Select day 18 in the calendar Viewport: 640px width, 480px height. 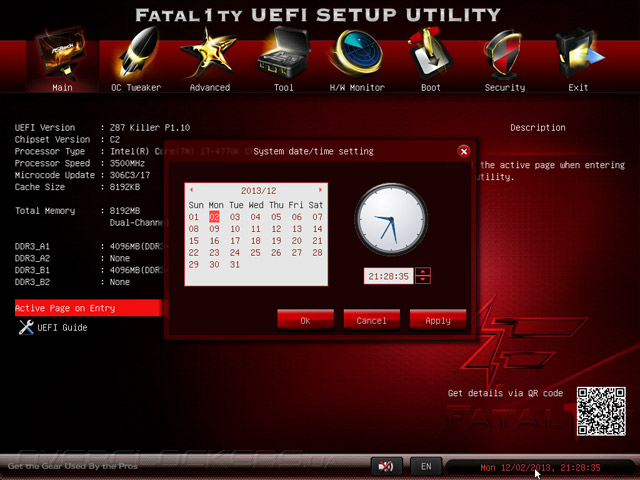256,240
